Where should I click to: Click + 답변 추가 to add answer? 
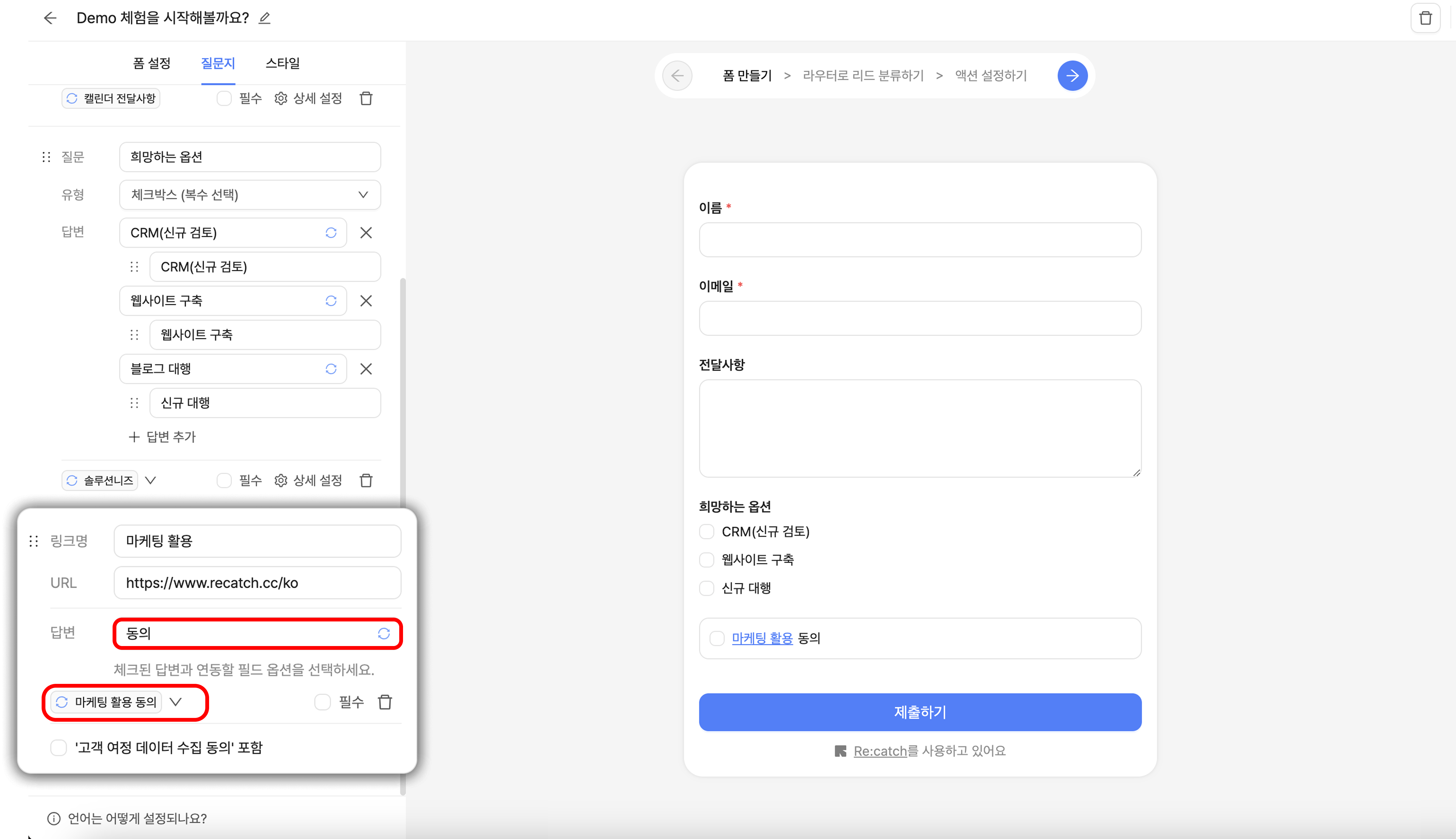pyautogui.click(x=162, y=437)
